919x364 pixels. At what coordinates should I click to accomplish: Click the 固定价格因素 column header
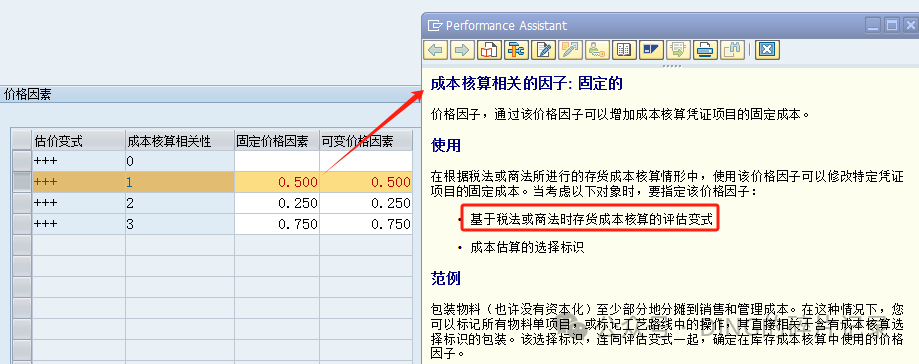pyautogui.click(x=277, y=141)
